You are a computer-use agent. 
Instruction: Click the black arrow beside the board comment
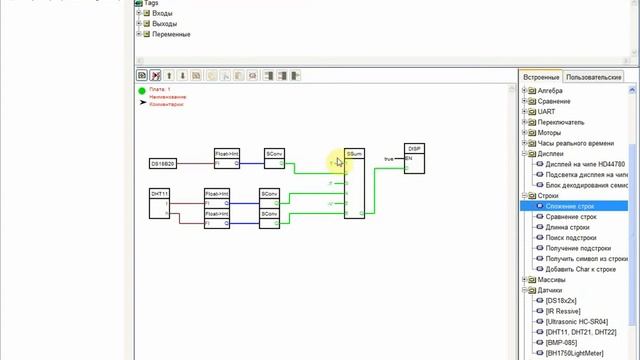point(143,102)
